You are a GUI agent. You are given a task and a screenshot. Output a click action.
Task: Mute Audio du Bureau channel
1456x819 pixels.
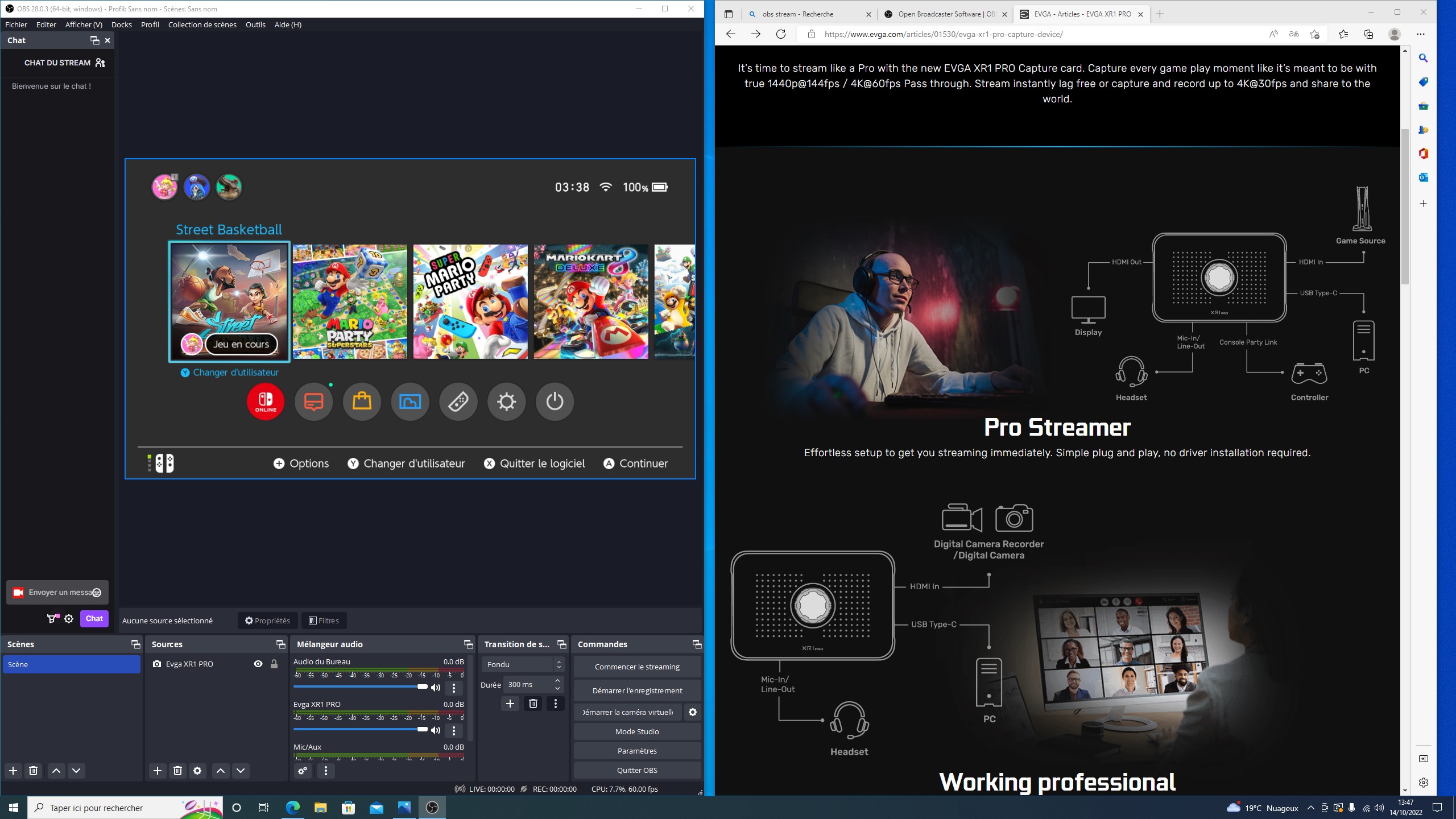point(436,688)
